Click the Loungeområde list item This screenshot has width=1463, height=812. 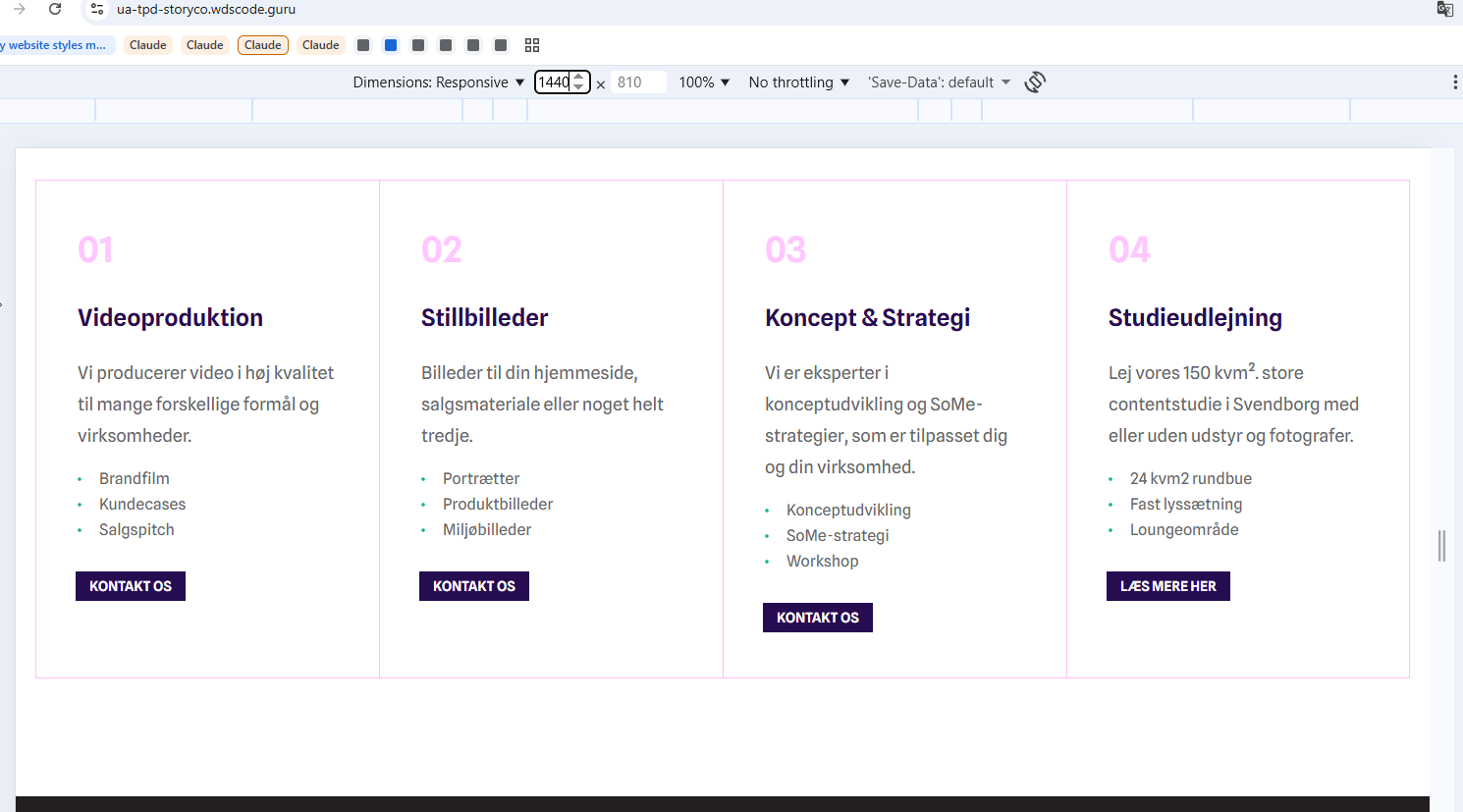1184,529
